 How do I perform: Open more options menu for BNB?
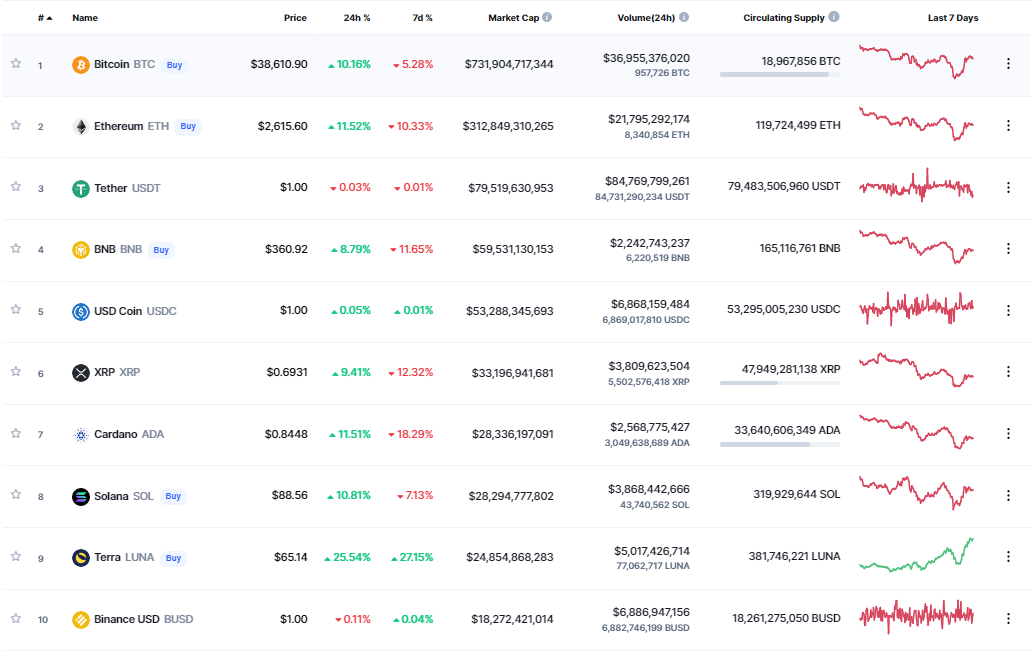[1008, 249]
